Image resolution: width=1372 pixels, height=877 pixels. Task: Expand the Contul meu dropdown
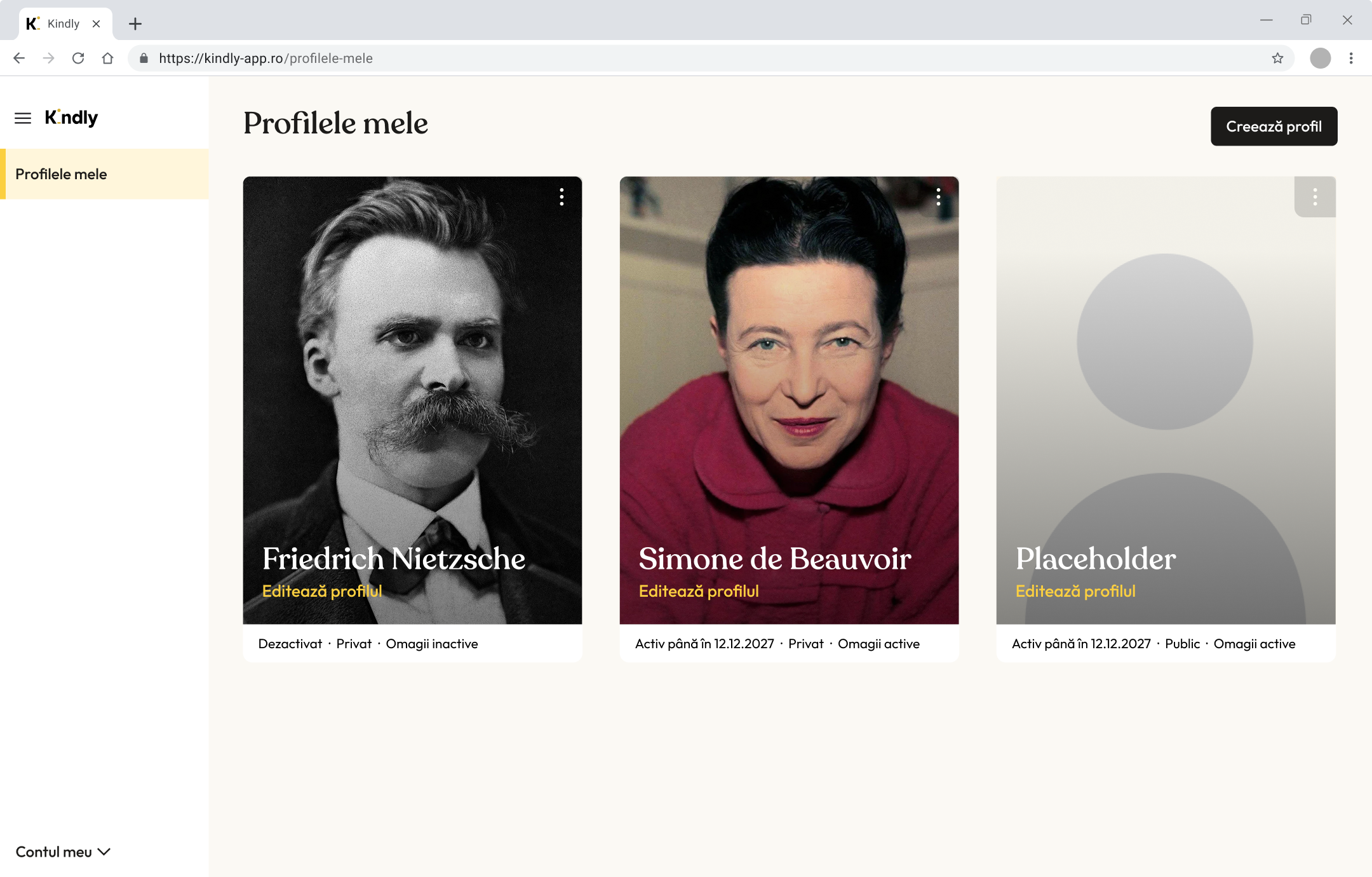pyautogui.click(x=63, y=852)
